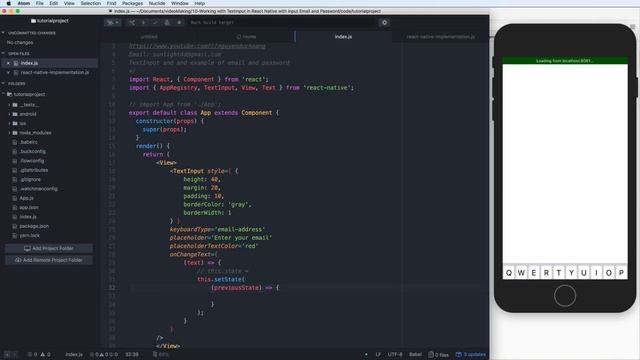Open app.json in the file tree
Image resolution: width=640 pixels, height=360 pixels.
(29, 207)
